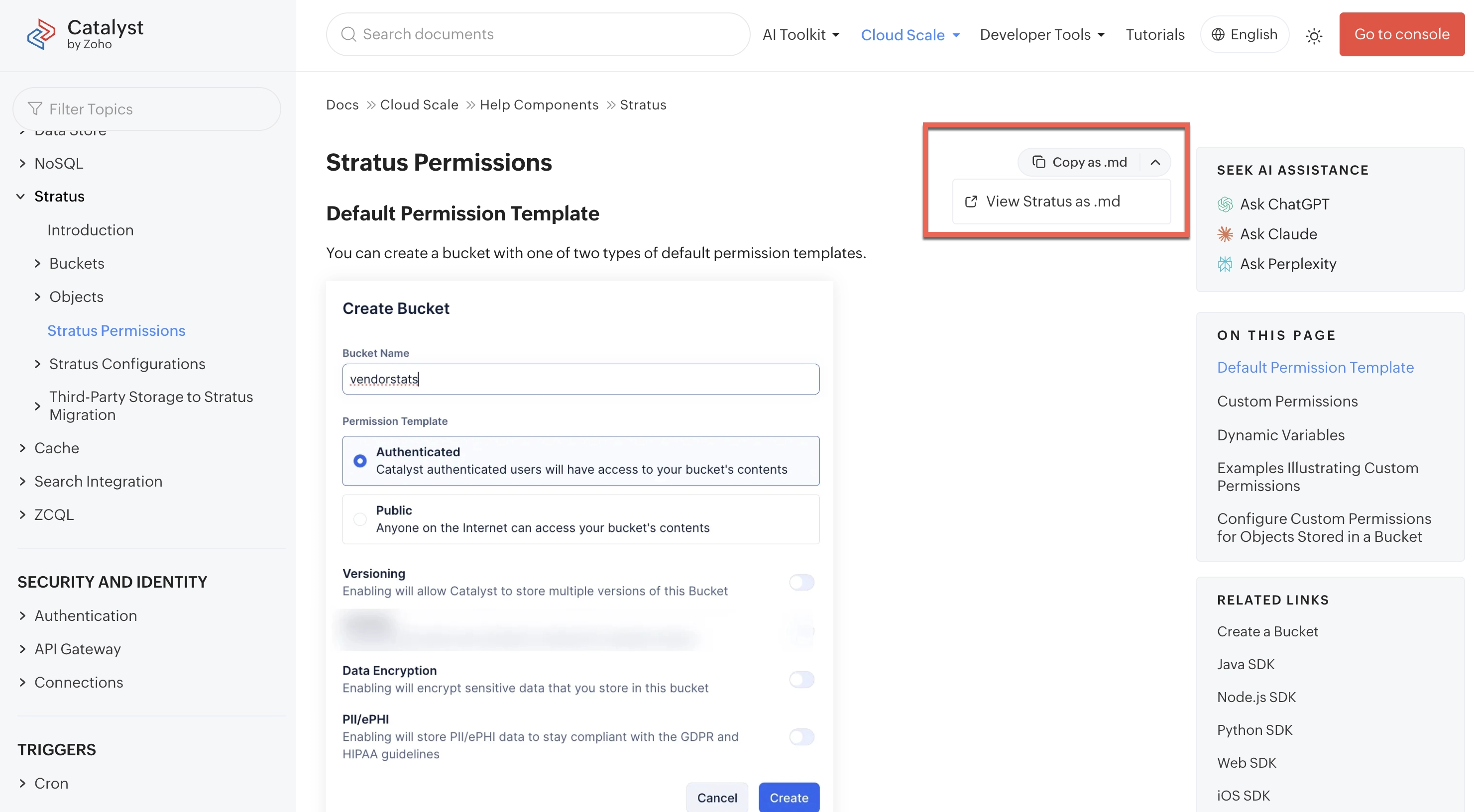The height and width of the screenshot is (812, 1474).
Task: Open the AI Toolkit dropdown menu
Action: pyautogui.click(x=801, y=35)
